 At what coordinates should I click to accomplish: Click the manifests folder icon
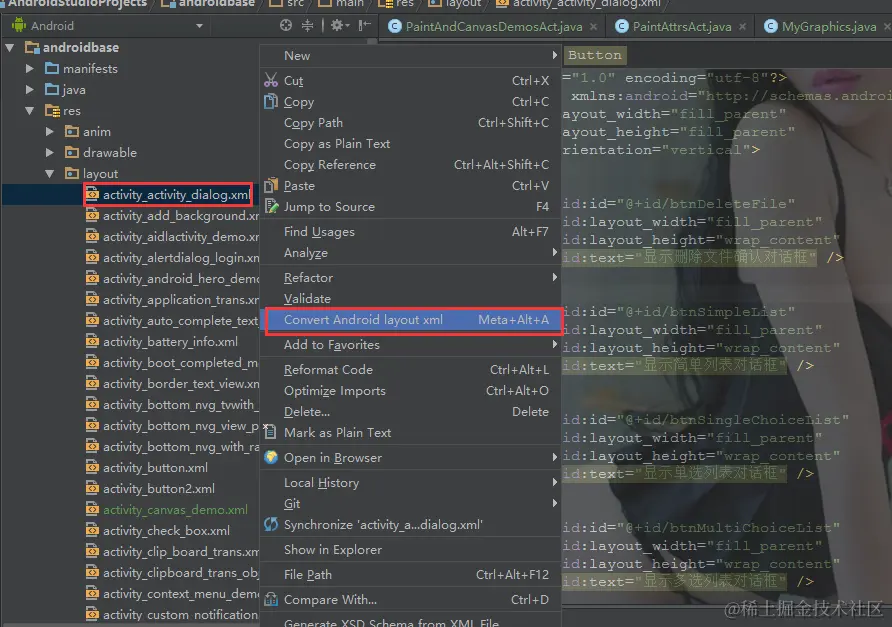coord(52,69)
